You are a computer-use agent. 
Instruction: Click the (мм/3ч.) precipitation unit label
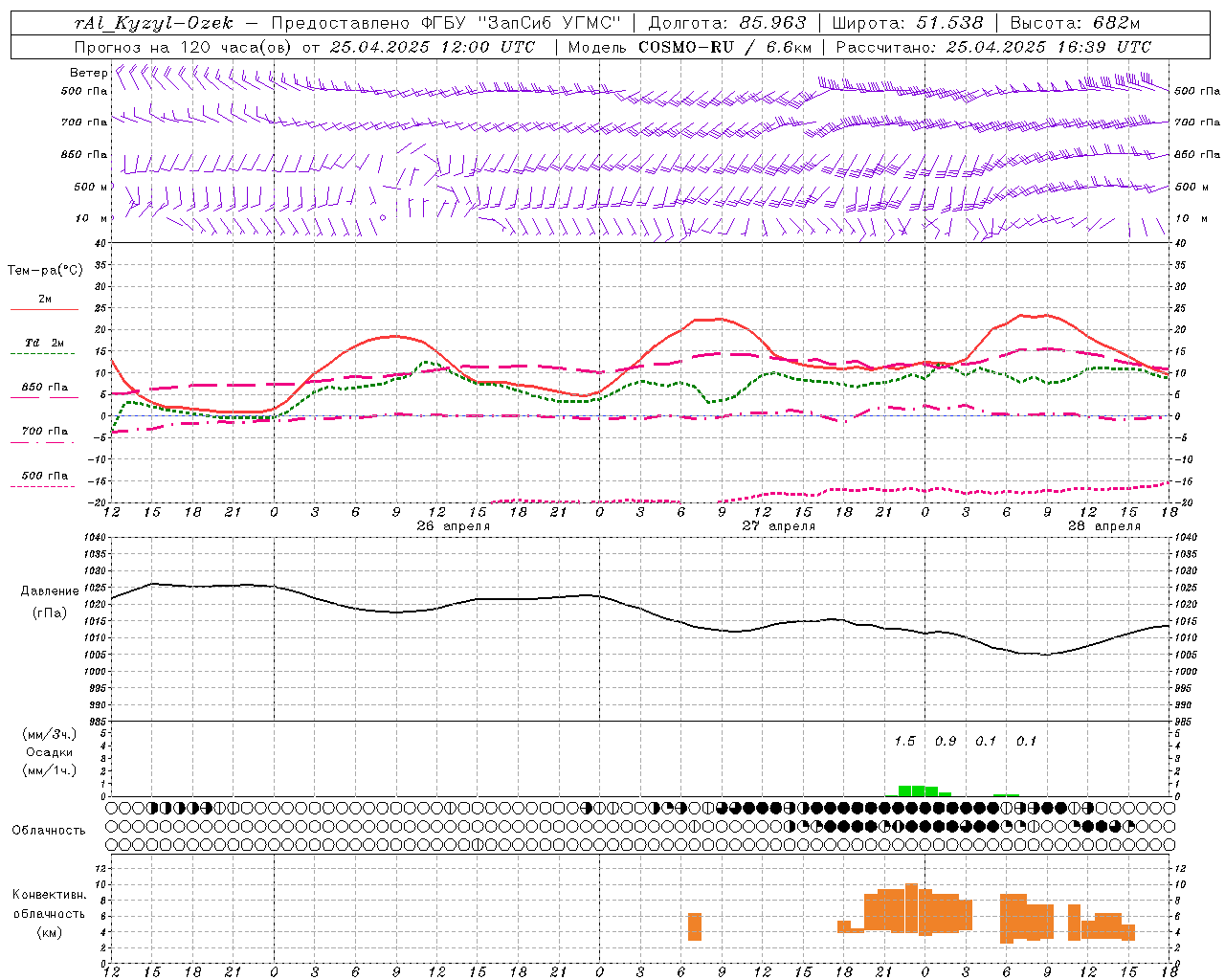[49, 734]
